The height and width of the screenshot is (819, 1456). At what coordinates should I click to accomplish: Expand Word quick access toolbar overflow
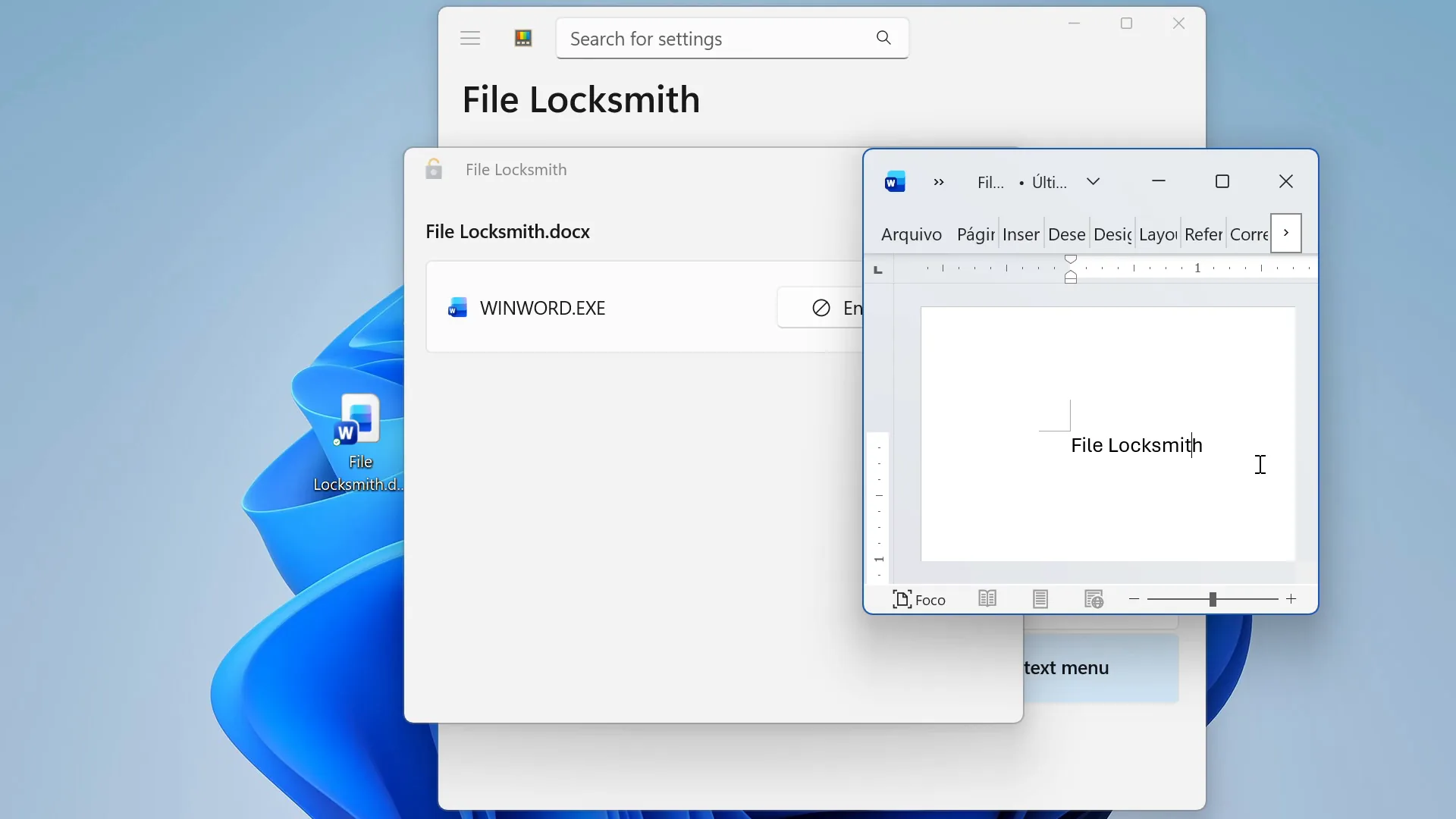(939, 182)
